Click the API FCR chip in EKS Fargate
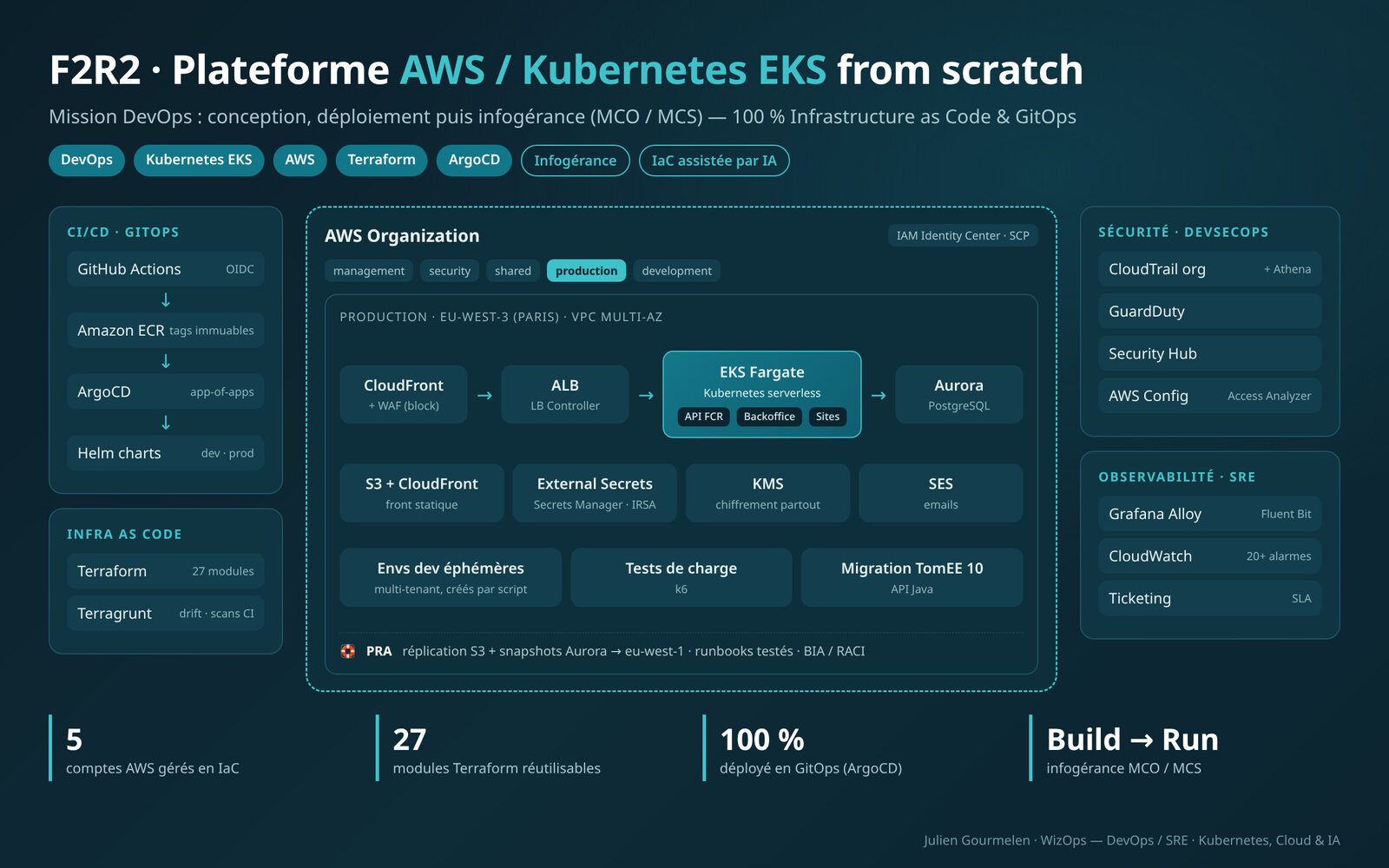Viewport: 1389px width, 868px height. pos(703,417)
